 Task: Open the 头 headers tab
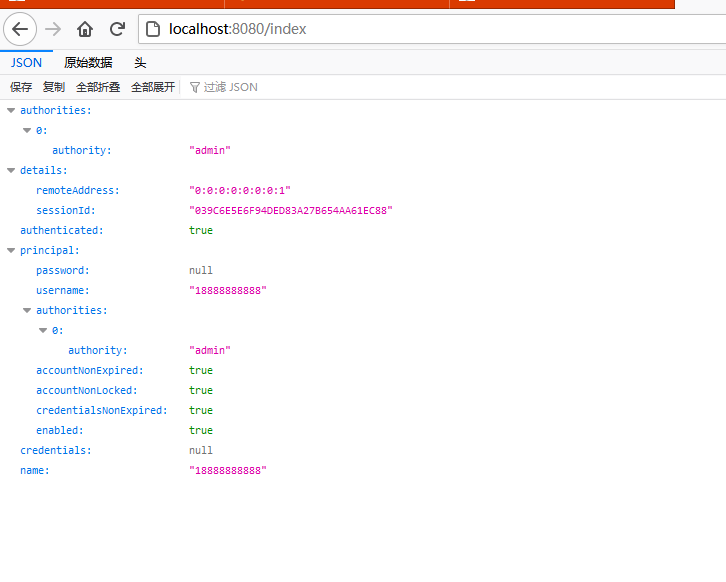click(x=140, y=62)
